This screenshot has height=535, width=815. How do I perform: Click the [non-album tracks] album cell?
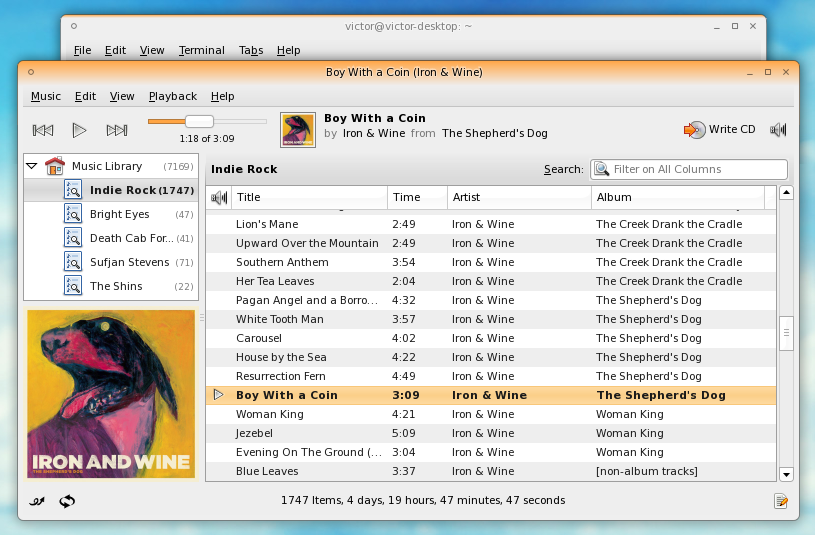tap(647, 471)
